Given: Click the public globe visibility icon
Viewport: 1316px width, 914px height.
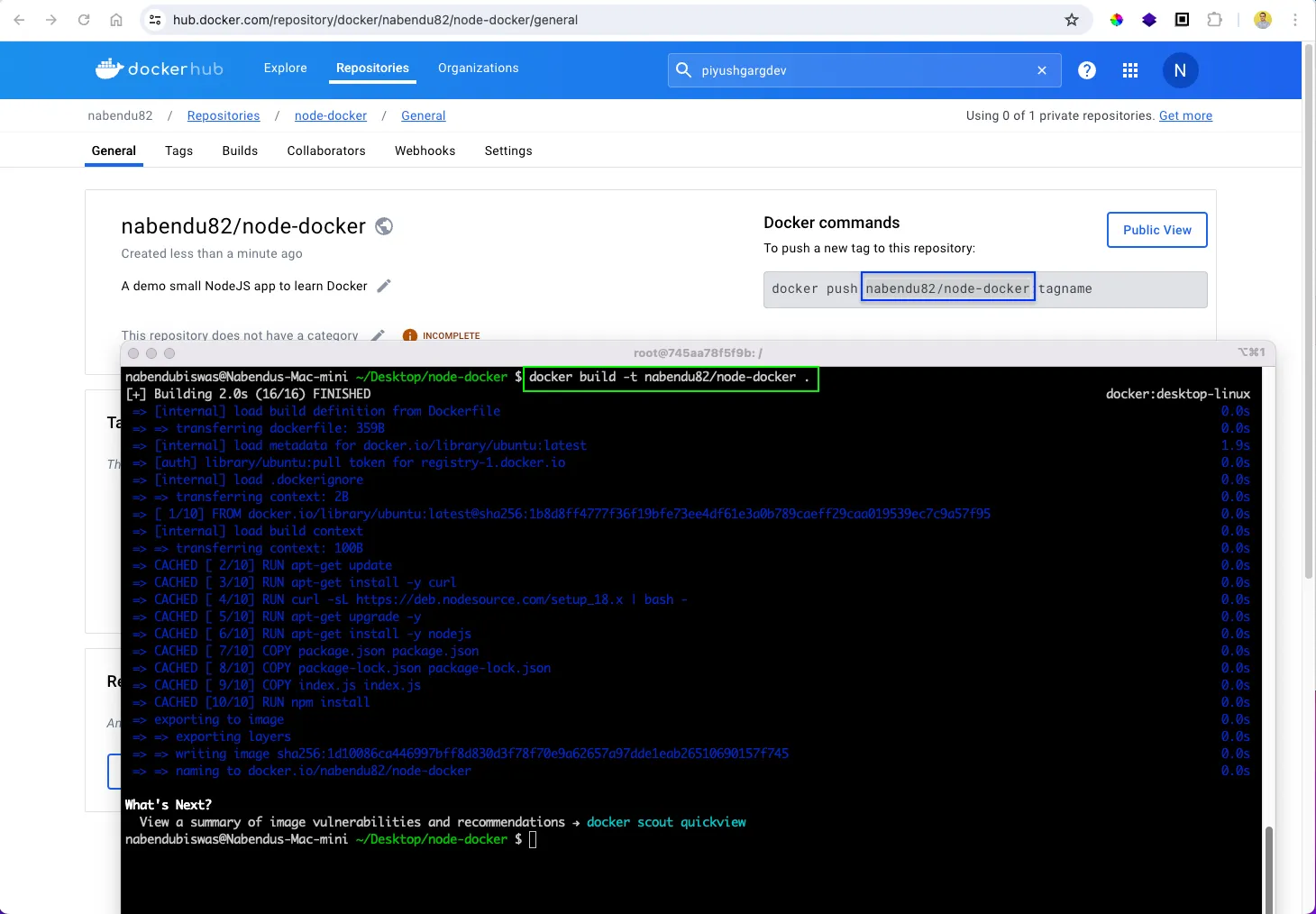Looking at the screenshot, I should (x=384, y=226).
